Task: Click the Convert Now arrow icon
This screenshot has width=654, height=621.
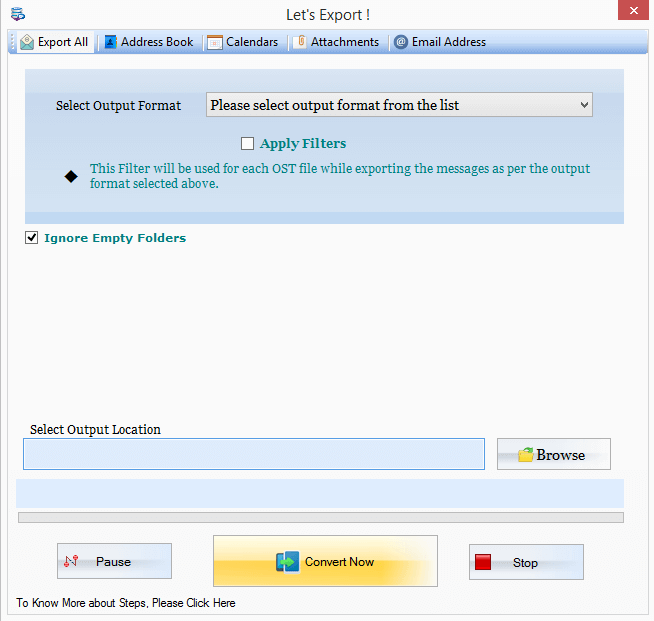Action: click(288, 562)
